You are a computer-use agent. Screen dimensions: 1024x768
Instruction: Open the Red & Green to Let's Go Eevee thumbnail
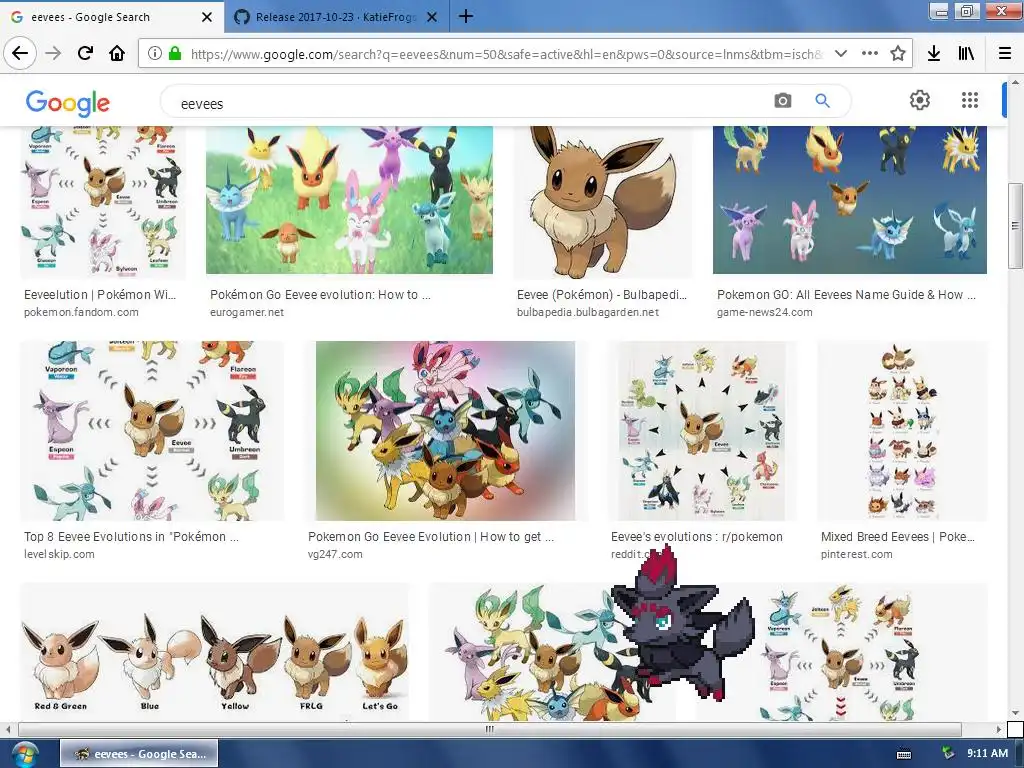pyautogui.click(x=215, y=652)
